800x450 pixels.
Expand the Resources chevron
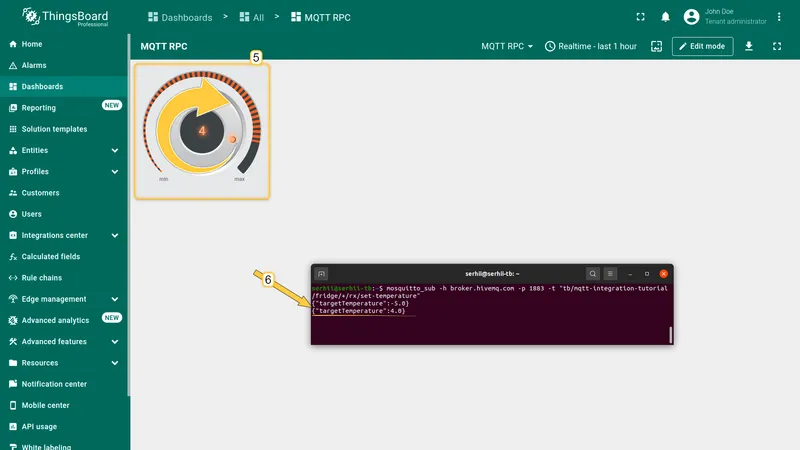(x=115, y=363)
